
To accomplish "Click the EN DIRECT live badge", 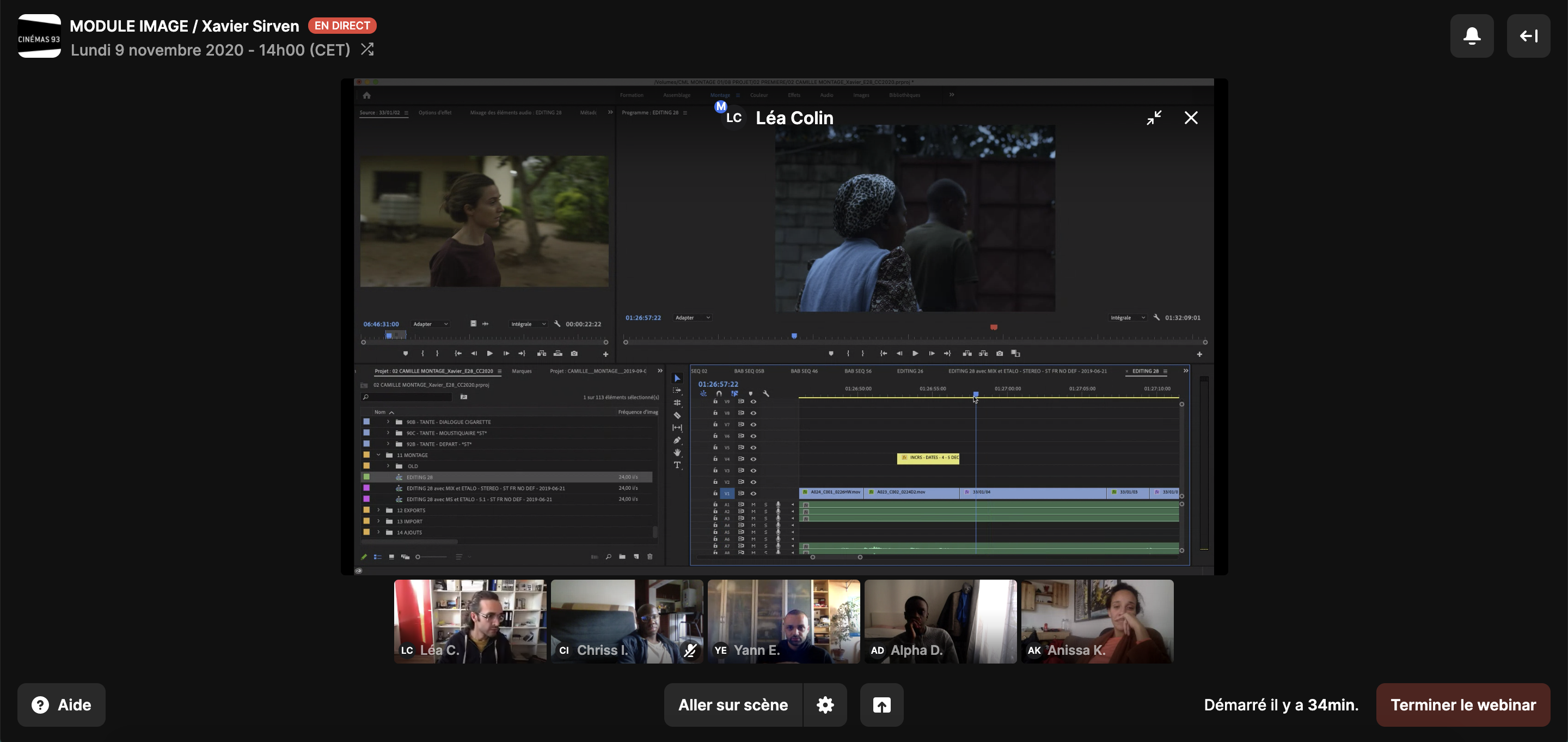I will pyautogui.click(x=342, y=26).
